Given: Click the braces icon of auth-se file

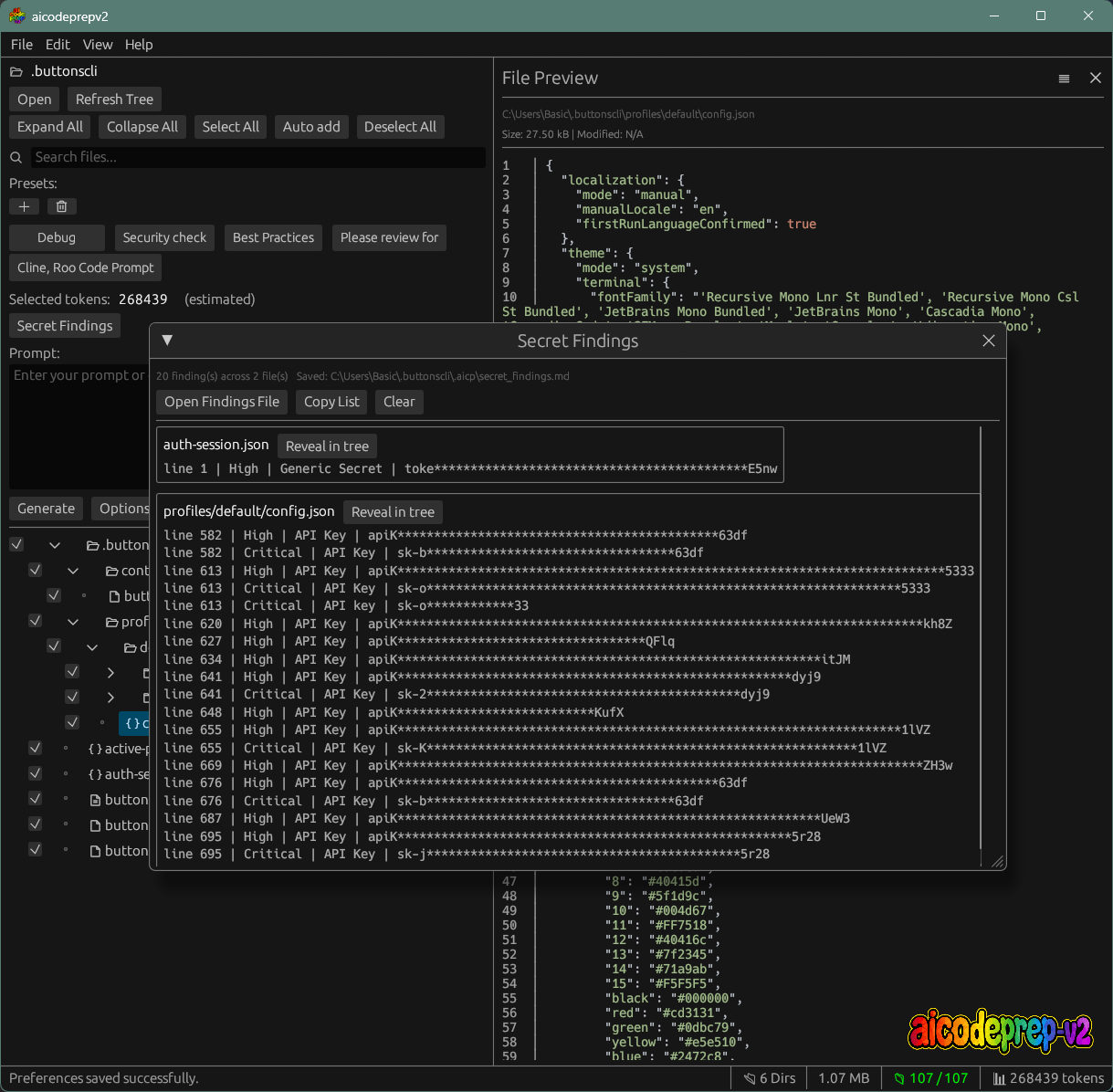Looking at the screenshot, I should point(95,774).
